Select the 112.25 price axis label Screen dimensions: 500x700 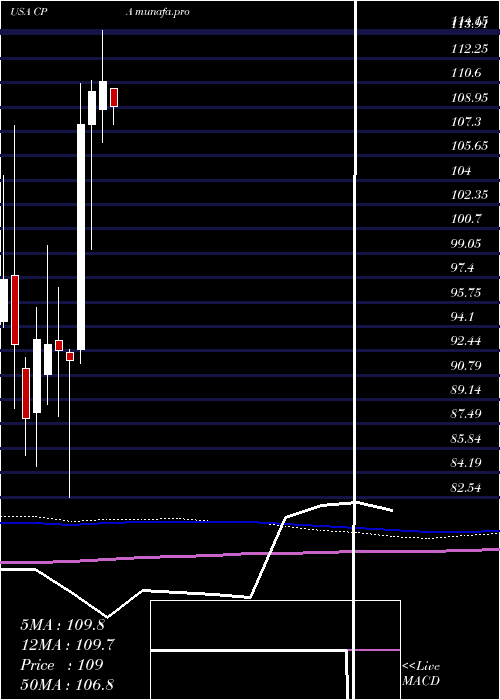tap(470, 49)
